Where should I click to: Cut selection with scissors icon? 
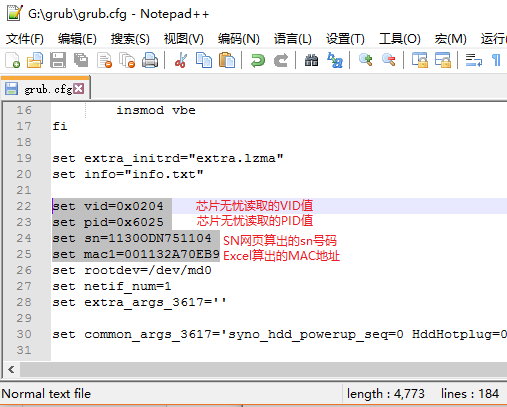pyautogui.click(x=181, y=60)
